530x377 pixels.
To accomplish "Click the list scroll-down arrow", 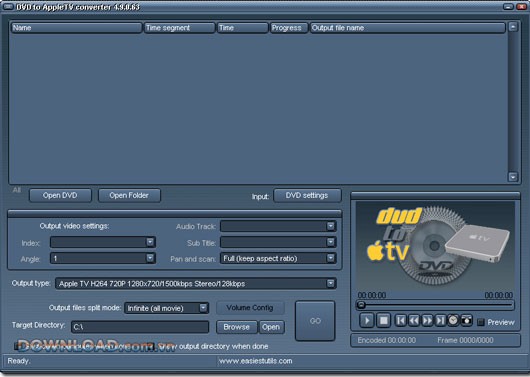I will click(513, 176).
